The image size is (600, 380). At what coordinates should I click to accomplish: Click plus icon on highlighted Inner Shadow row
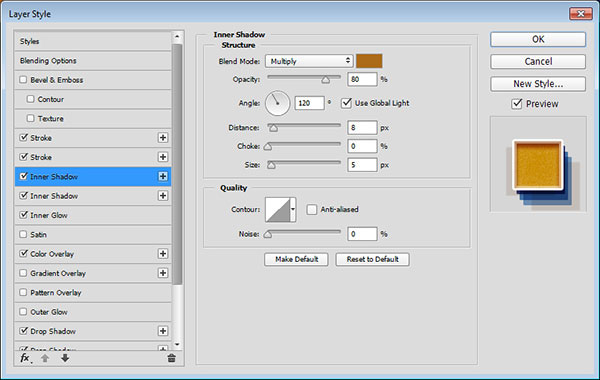point(163,176)
